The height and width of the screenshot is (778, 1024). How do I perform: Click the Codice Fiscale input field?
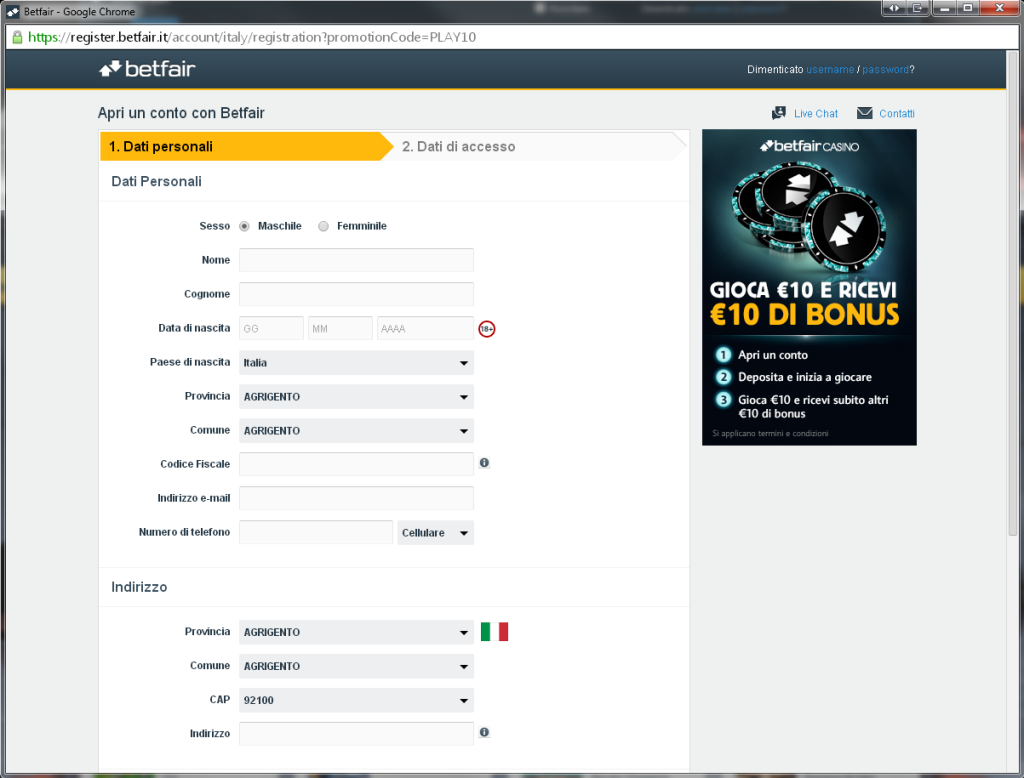(x=356, y=464)
